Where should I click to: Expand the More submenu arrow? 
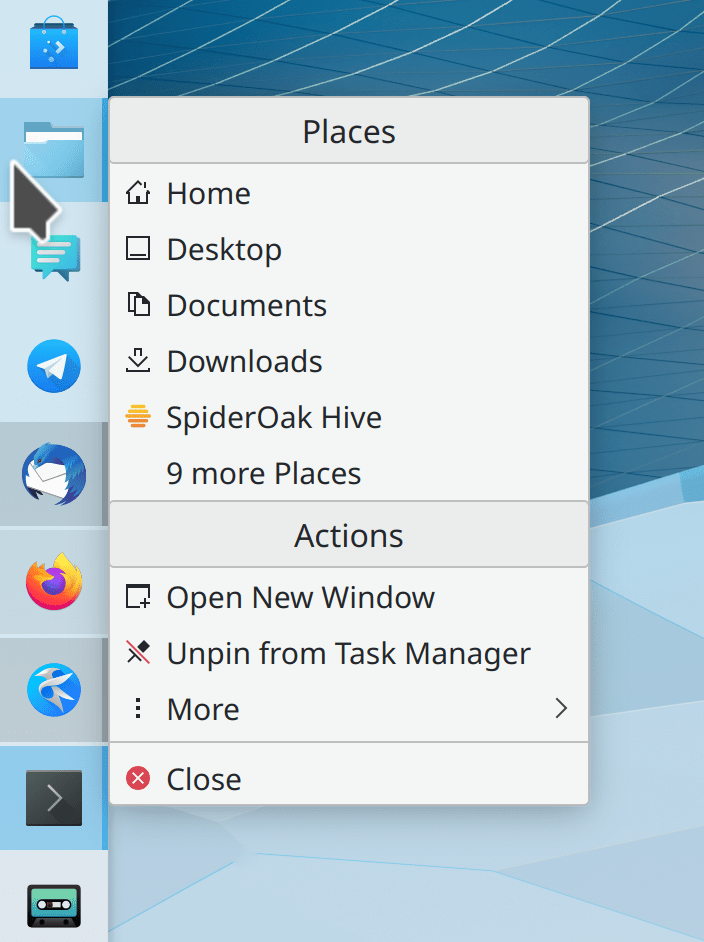pos(560,709)
